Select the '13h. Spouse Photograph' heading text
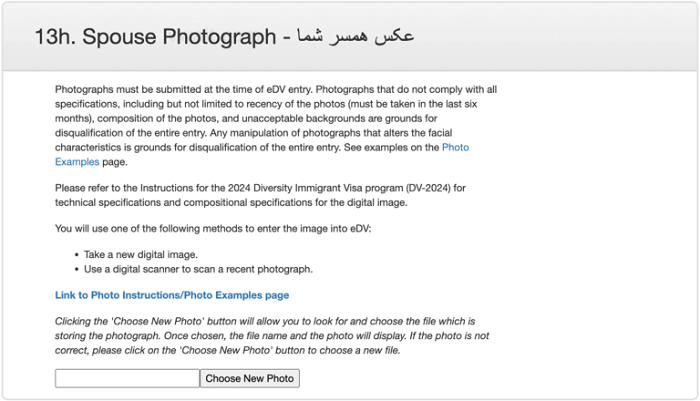This screenshot has width=700, height=401. 155,36
